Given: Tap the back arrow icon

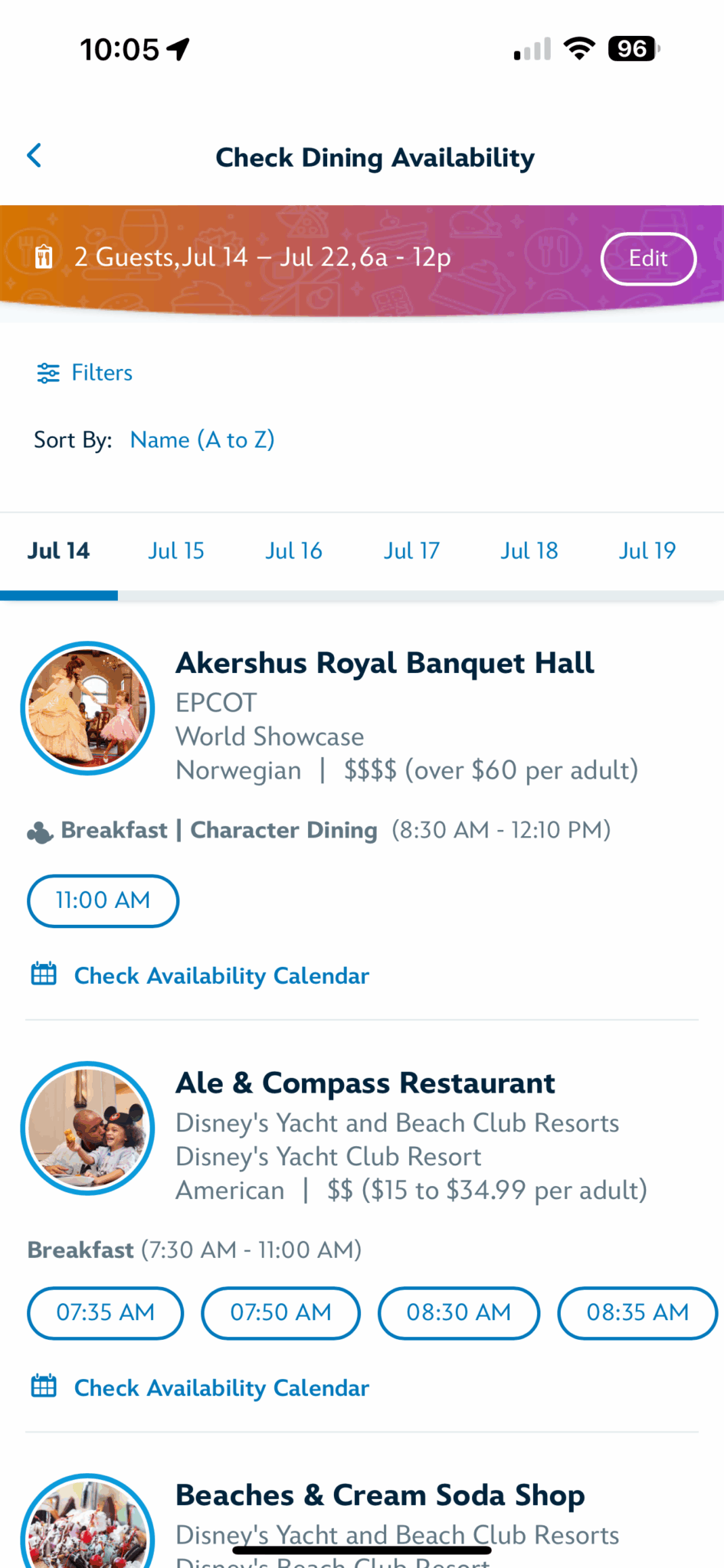Looking at the screenshot, I should [34, 155].
